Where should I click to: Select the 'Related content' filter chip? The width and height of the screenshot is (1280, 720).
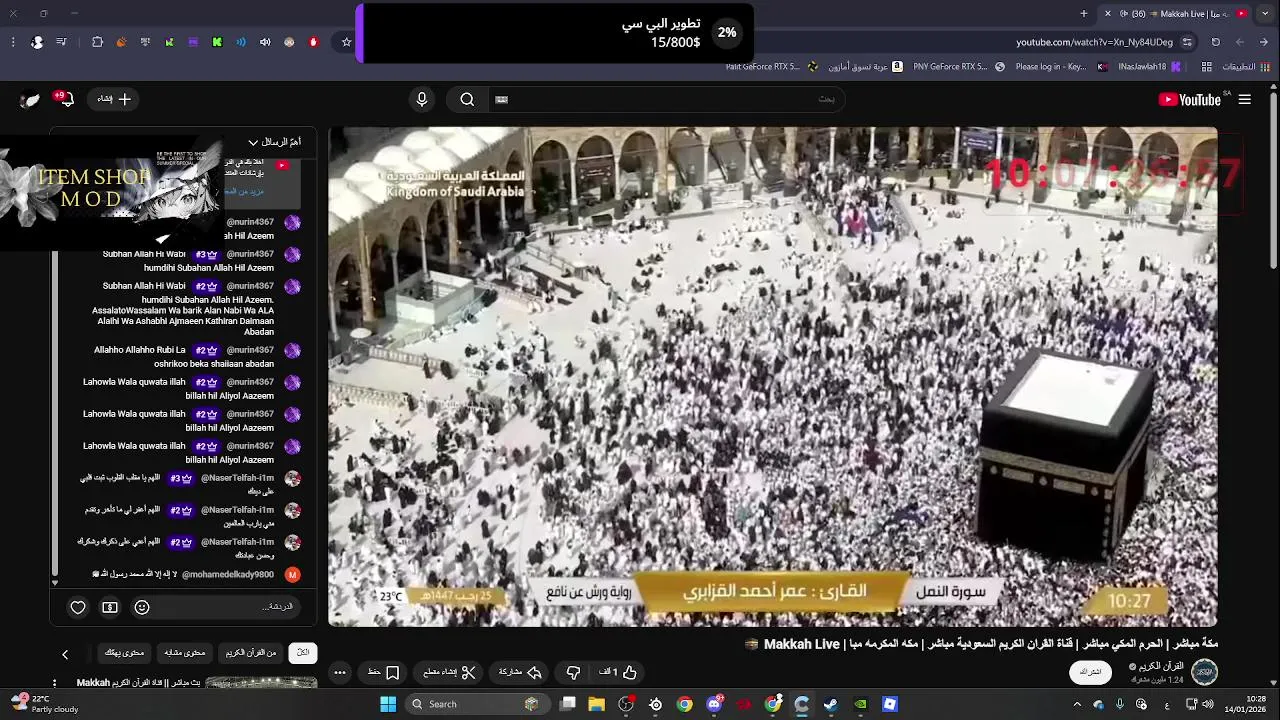pos(185,652)
